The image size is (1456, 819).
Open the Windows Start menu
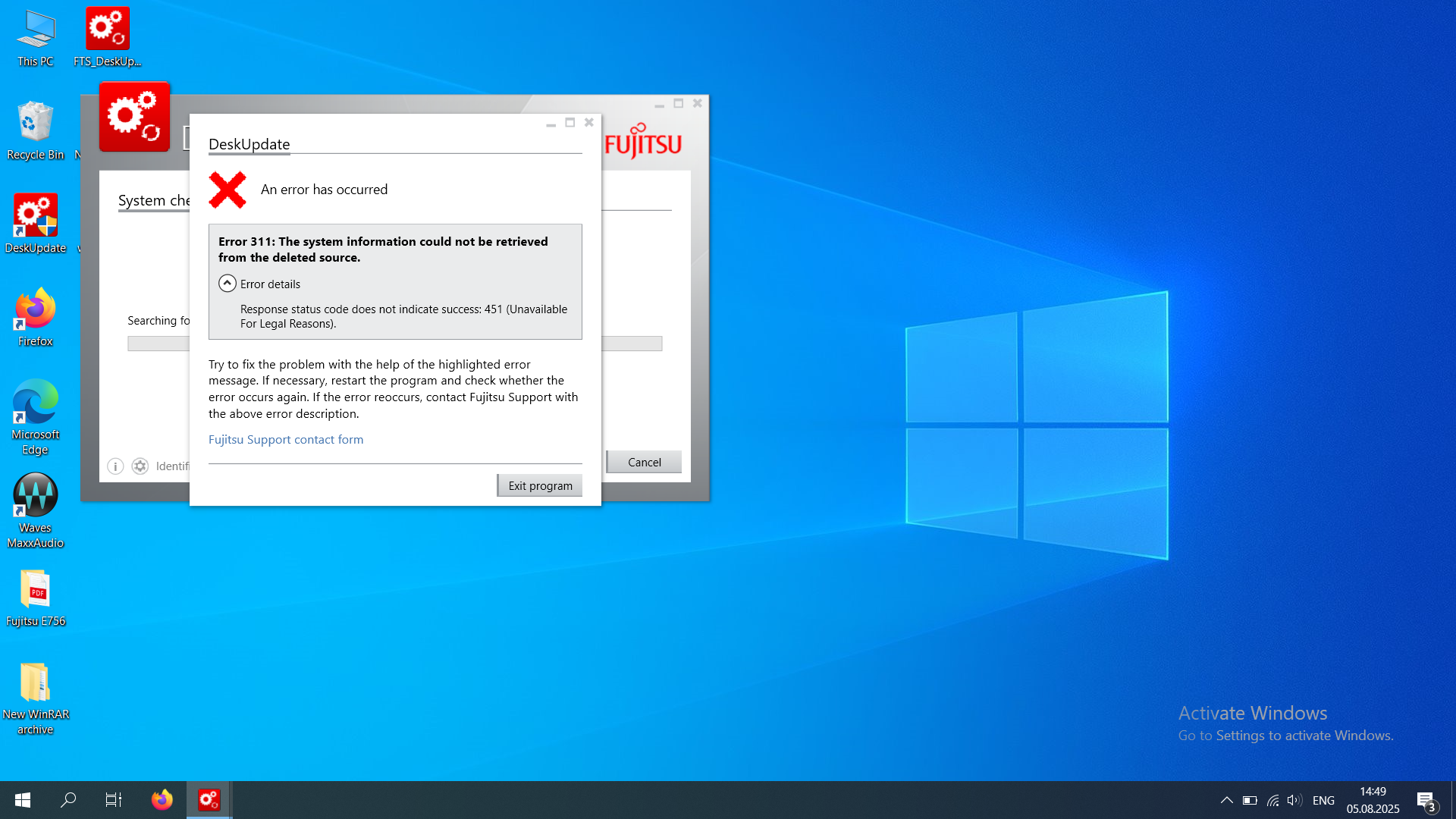pos(23,800)
